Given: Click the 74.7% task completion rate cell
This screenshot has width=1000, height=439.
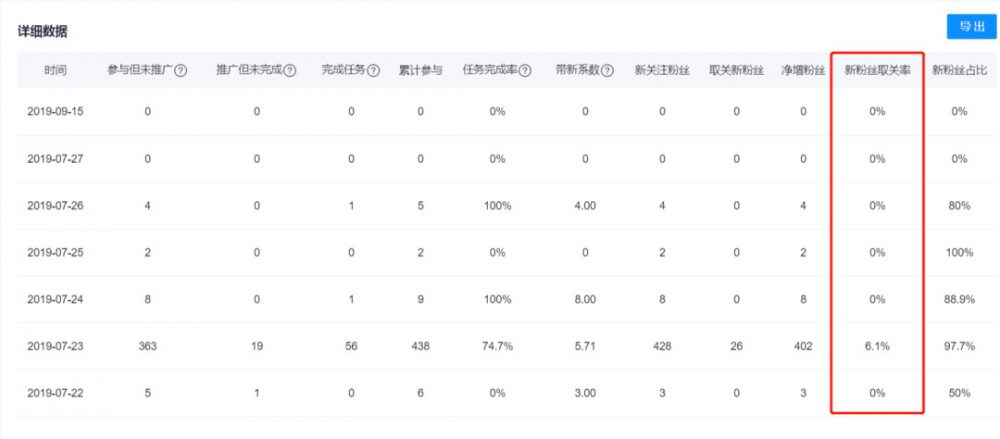Looking at the screenshot, I should pos(497,346).
